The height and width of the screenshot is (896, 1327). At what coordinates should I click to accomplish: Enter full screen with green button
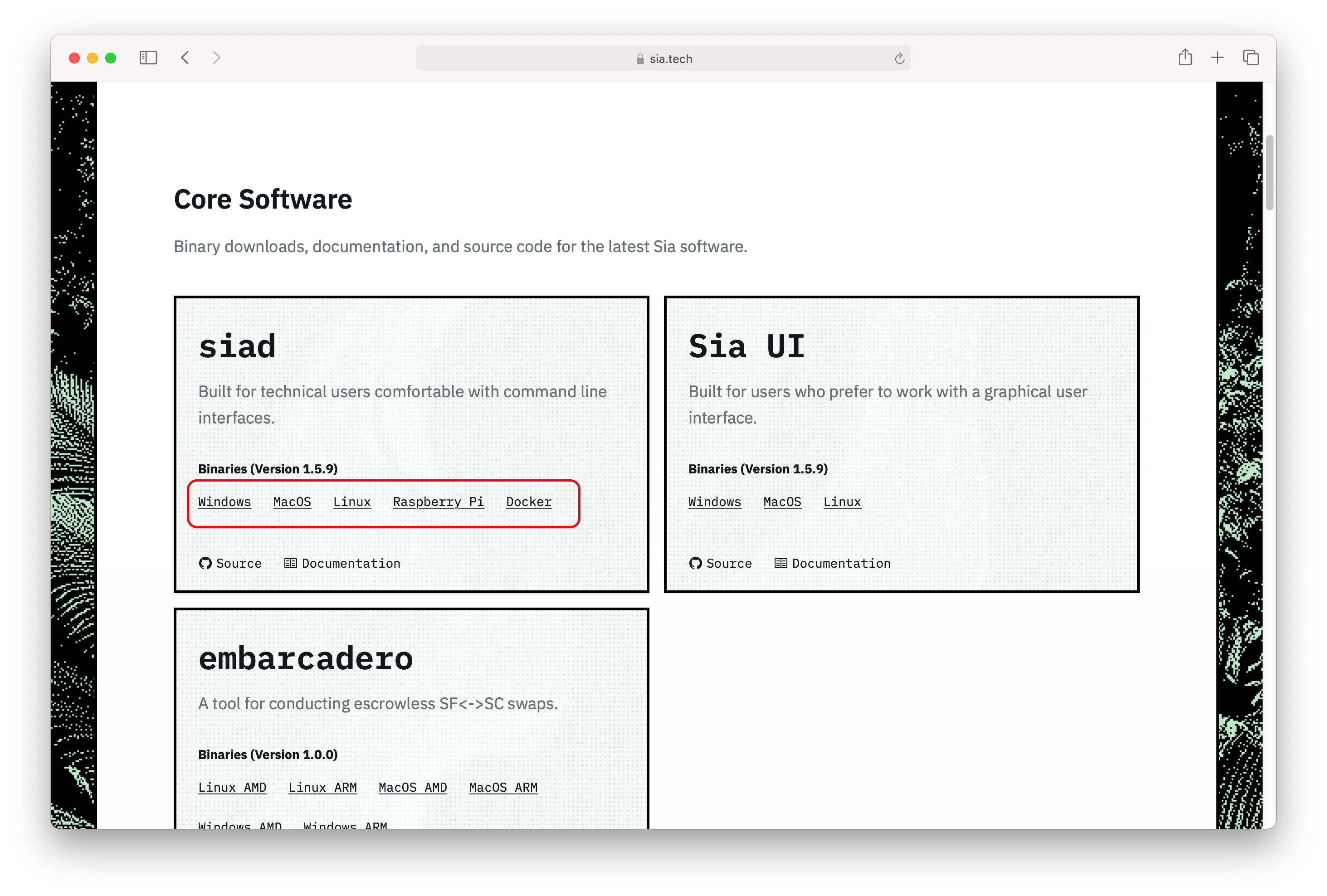click(x=111, y=58)
